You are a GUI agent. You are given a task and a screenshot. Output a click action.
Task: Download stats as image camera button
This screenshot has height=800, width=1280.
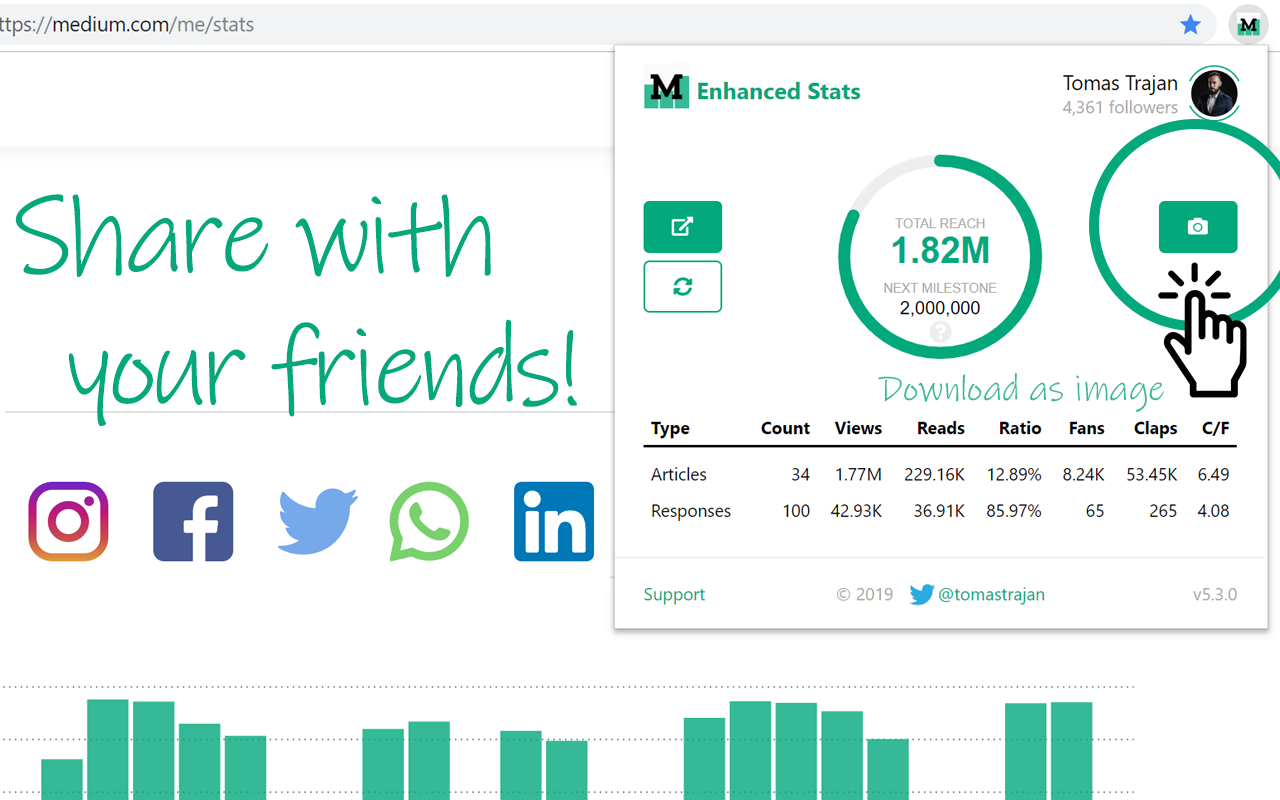1198,227
